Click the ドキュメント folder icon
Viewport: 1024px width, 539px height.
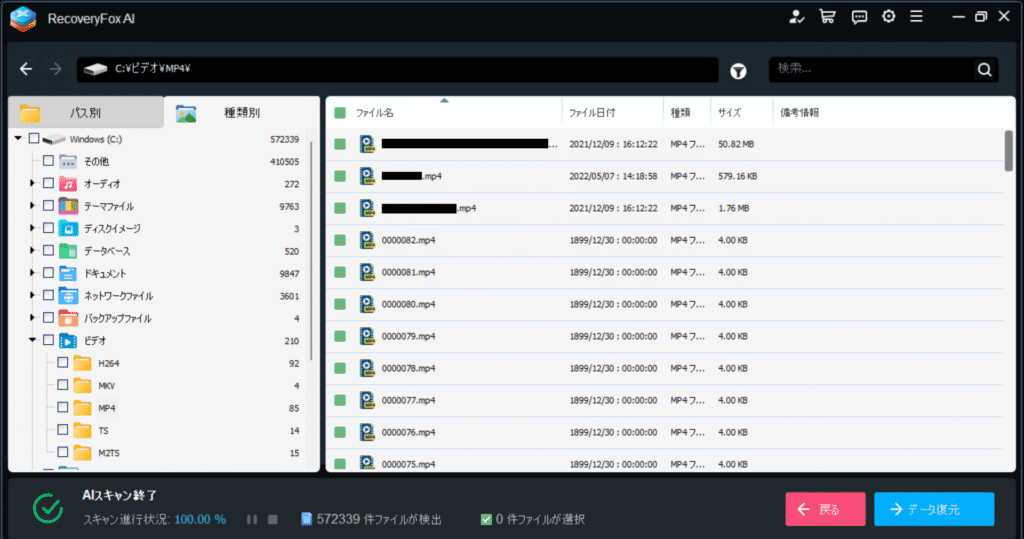tap(68, 273)
